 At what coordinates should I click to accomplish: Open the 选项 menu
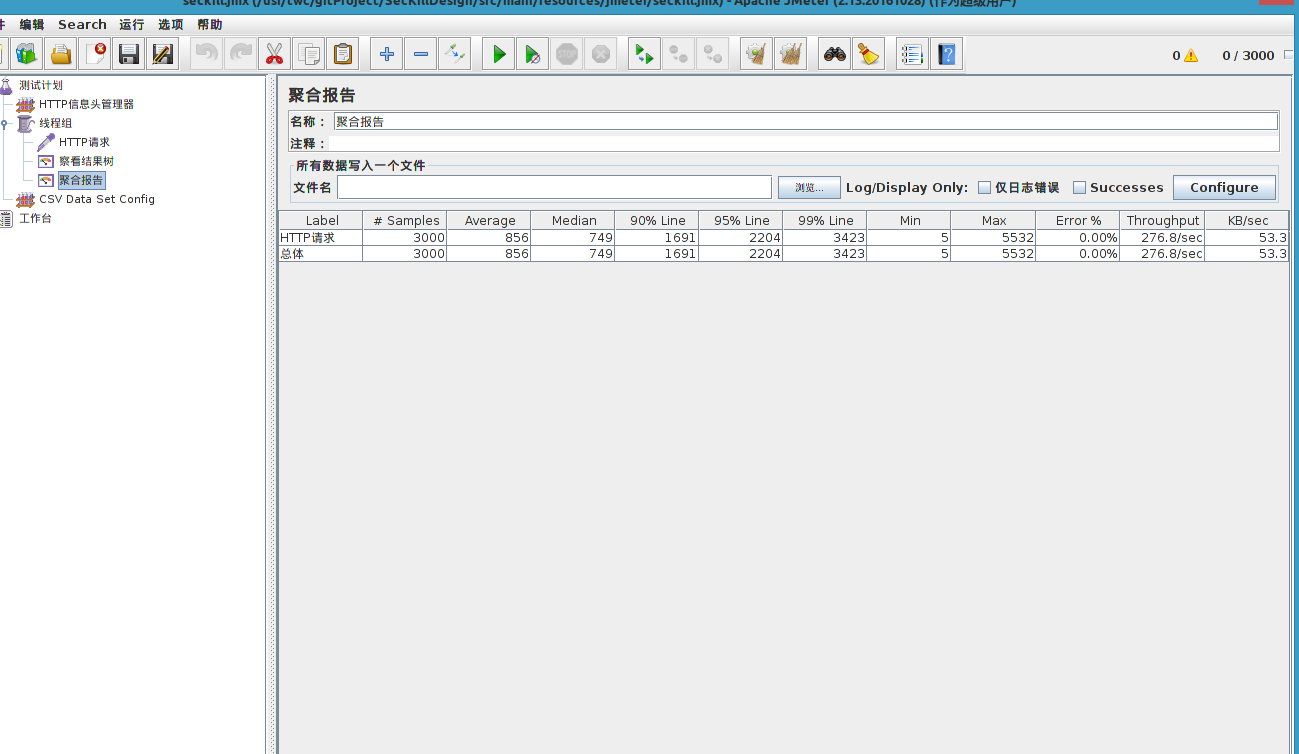[170, 24]
